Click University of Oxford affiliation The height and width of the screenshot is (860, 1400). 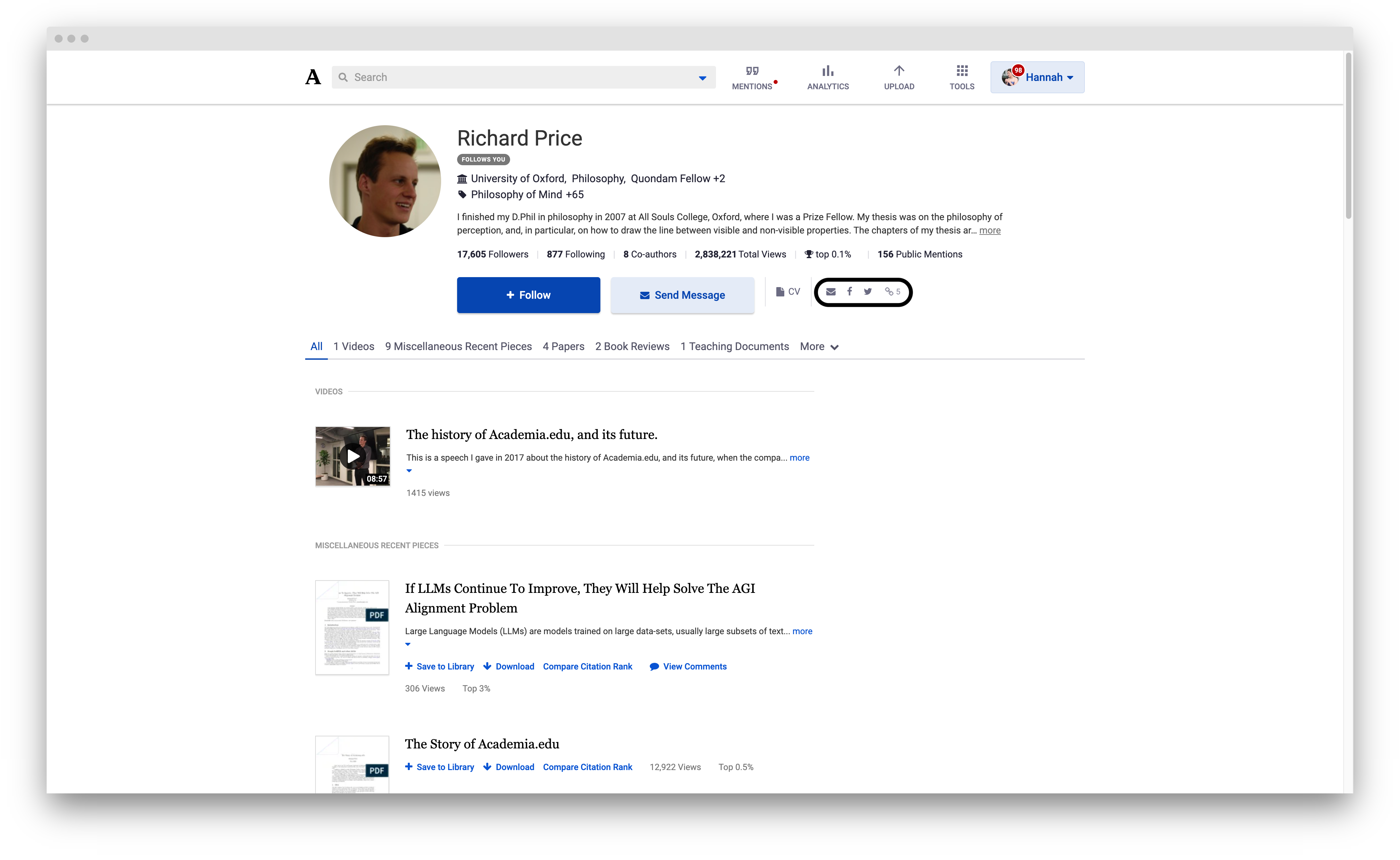tap(518, 179)
